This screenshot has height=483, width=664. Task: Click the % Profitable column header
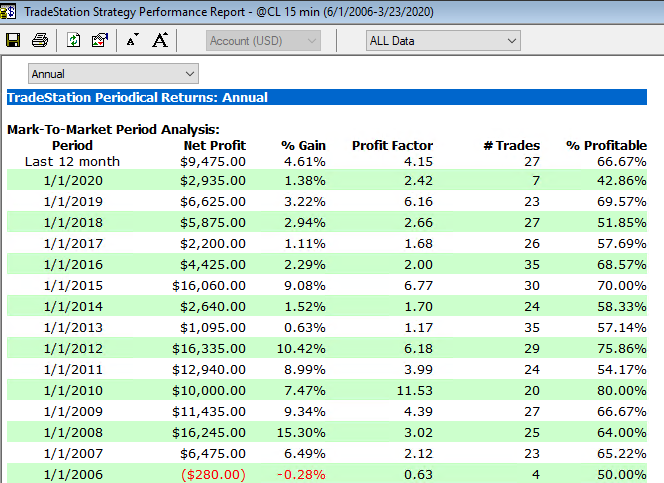pyautogui.click(x=606, y=146)
